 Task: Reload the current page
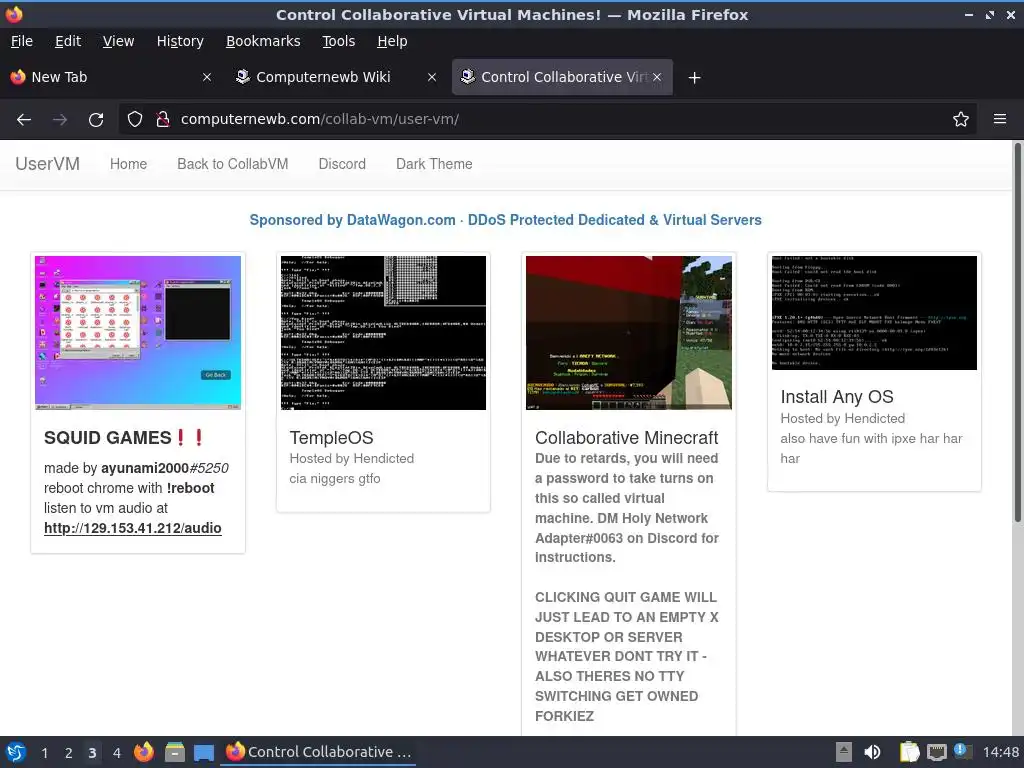(x=96, y=120)
